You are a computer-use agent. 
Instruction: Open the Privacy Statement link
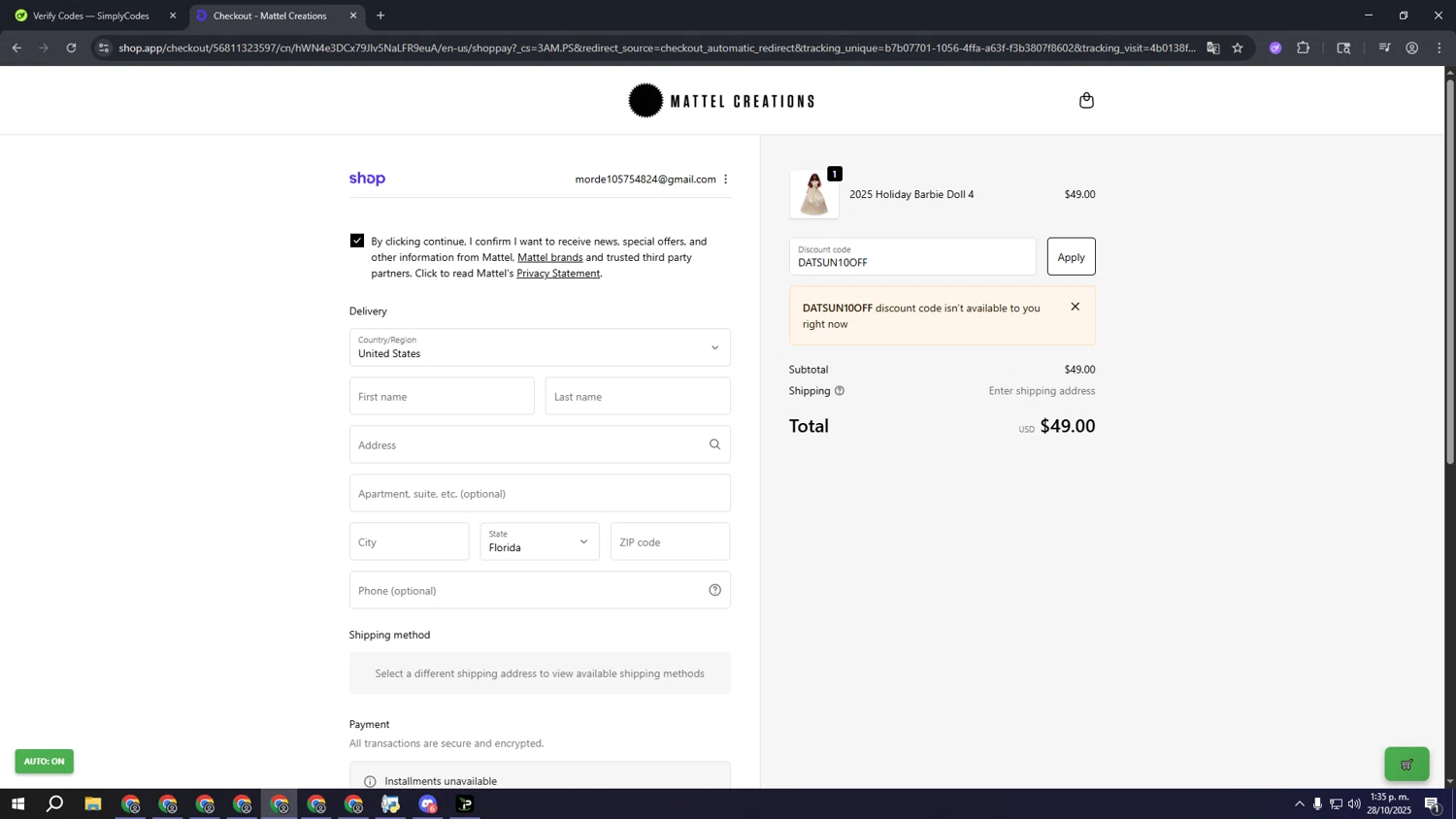pyautogui.click(x=558, y=274)
